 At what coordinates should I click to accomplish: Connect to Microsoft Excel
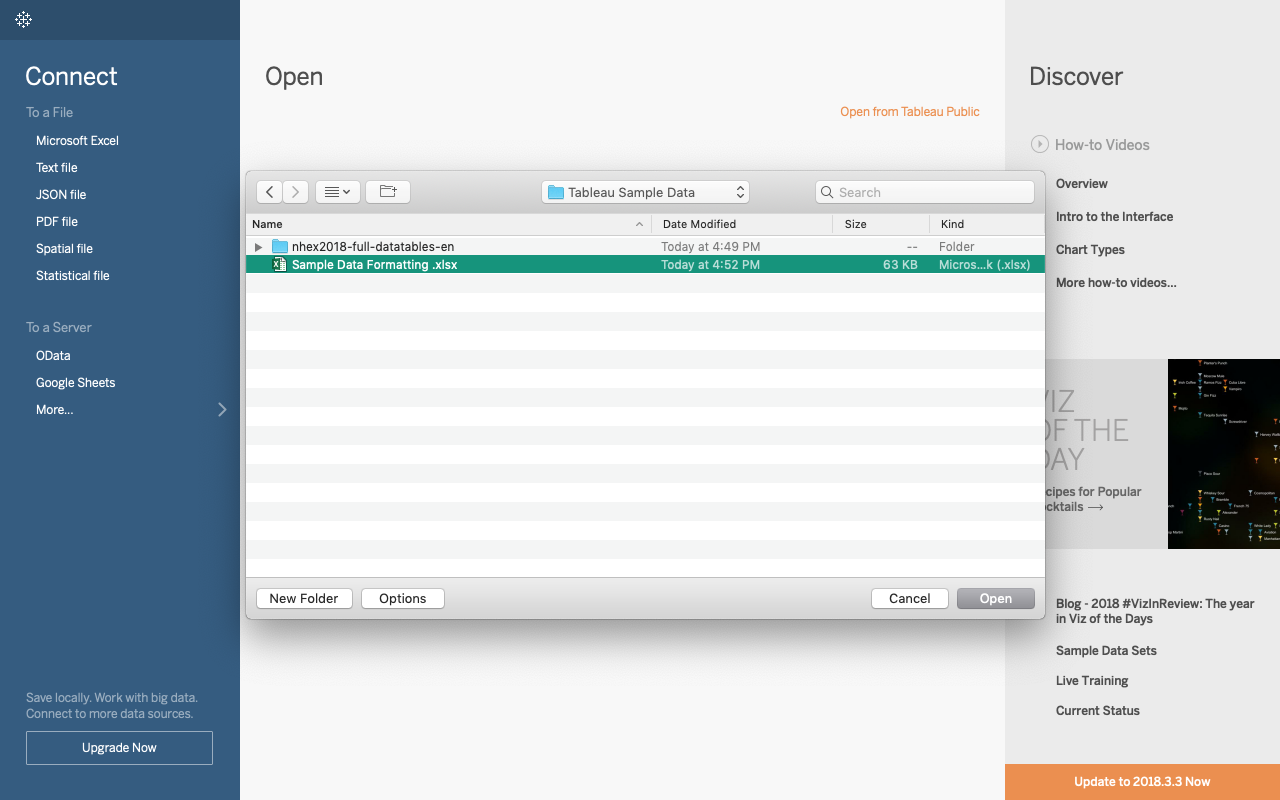[77, 141]
